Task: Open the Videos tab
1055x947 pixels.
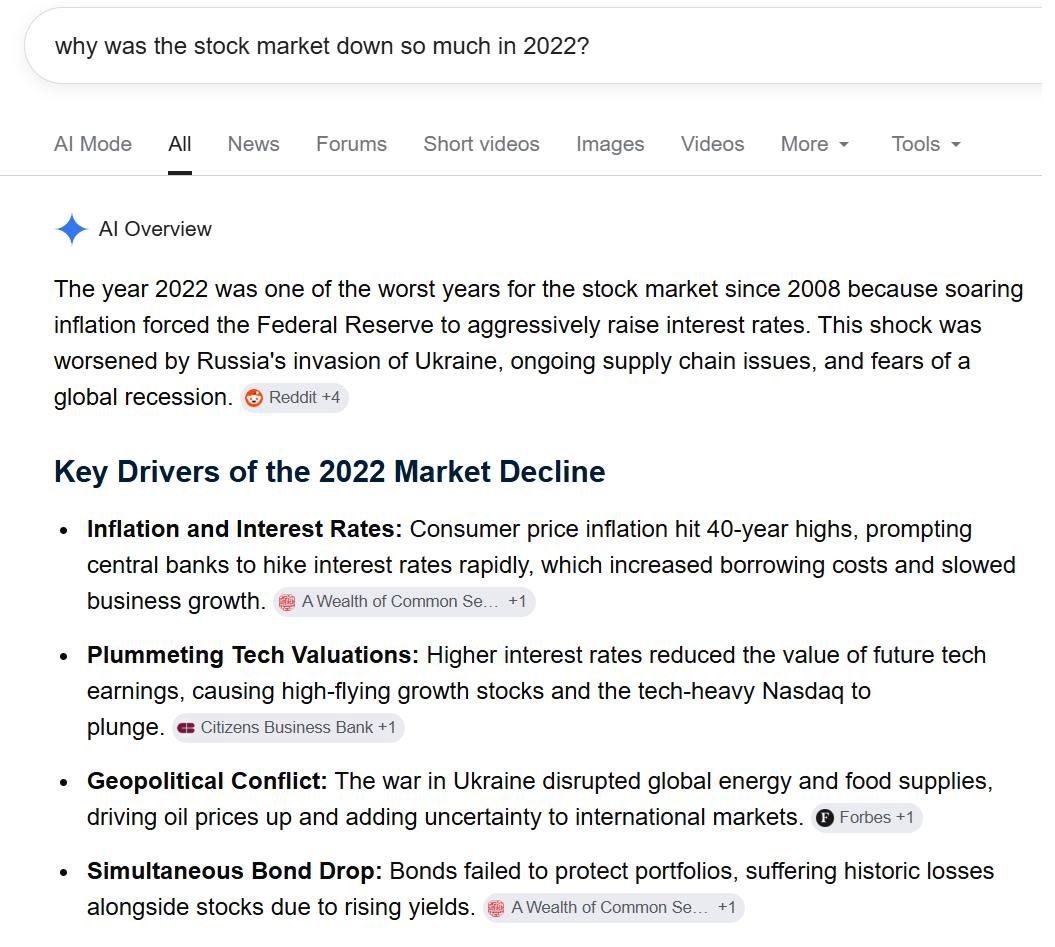Action: point(713,144)
